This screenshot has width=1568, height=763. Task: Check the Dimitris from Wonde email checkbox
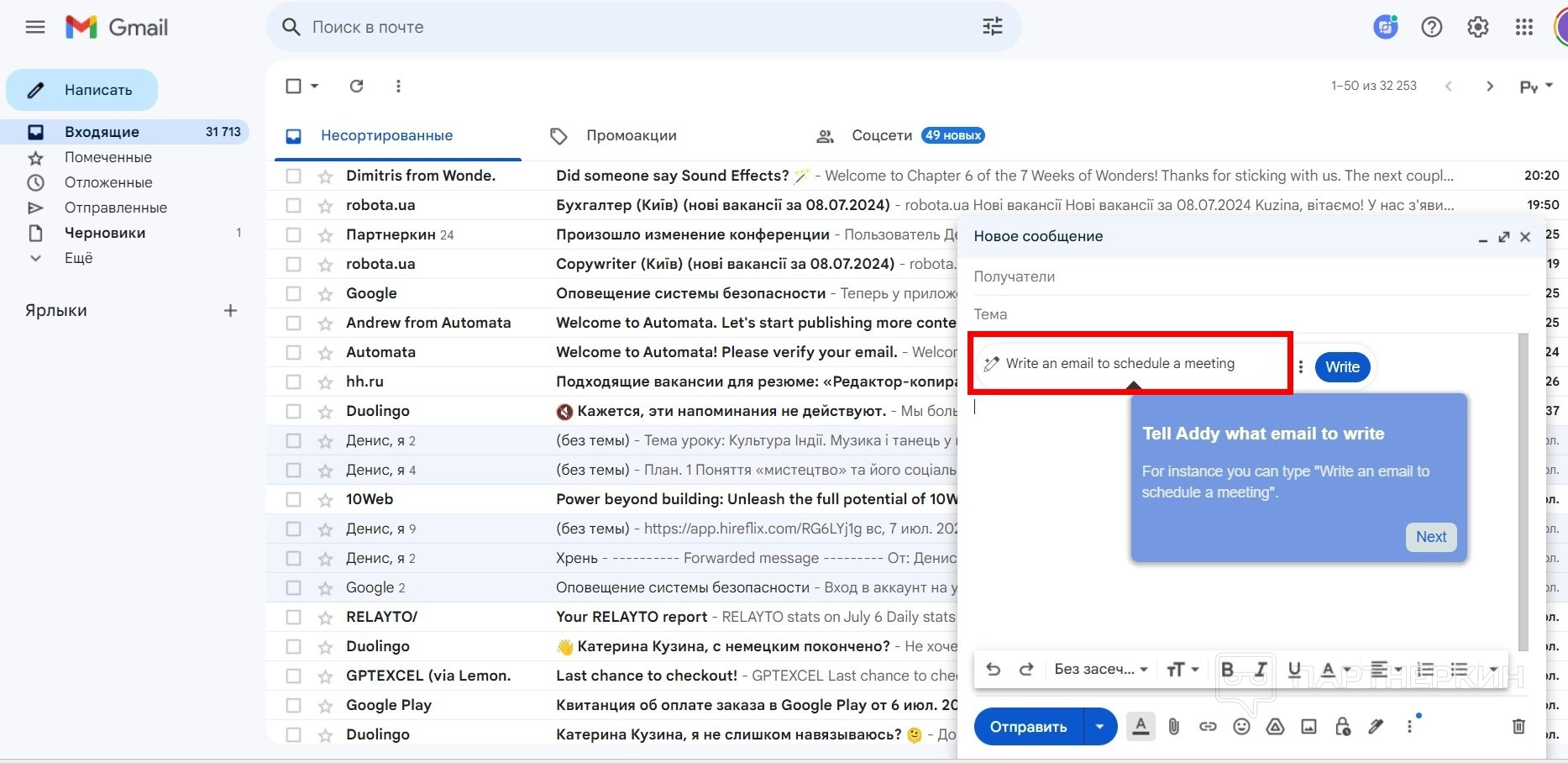293,176
